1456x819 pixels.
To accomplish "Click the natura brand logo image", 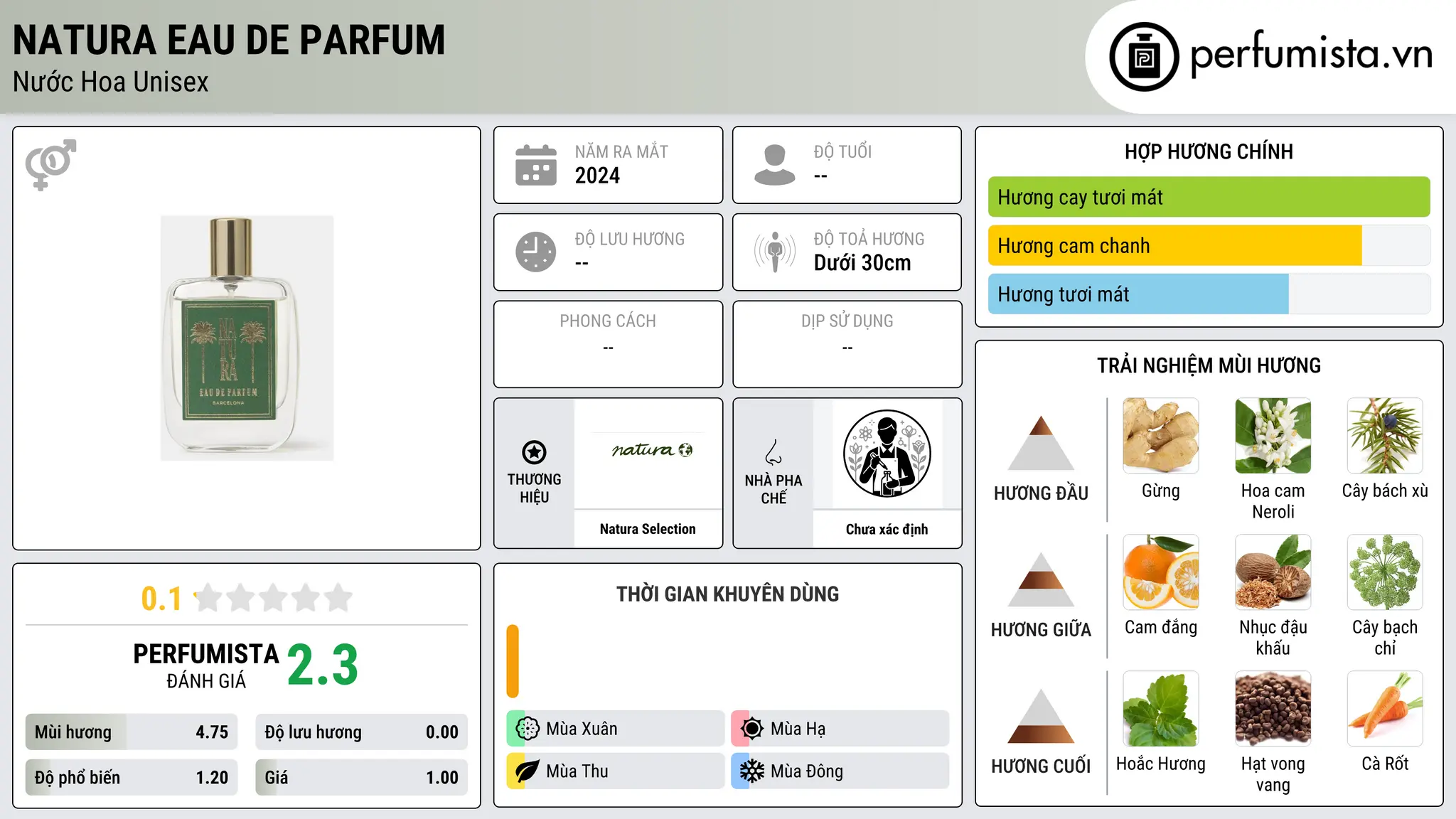I will (652, 450).
